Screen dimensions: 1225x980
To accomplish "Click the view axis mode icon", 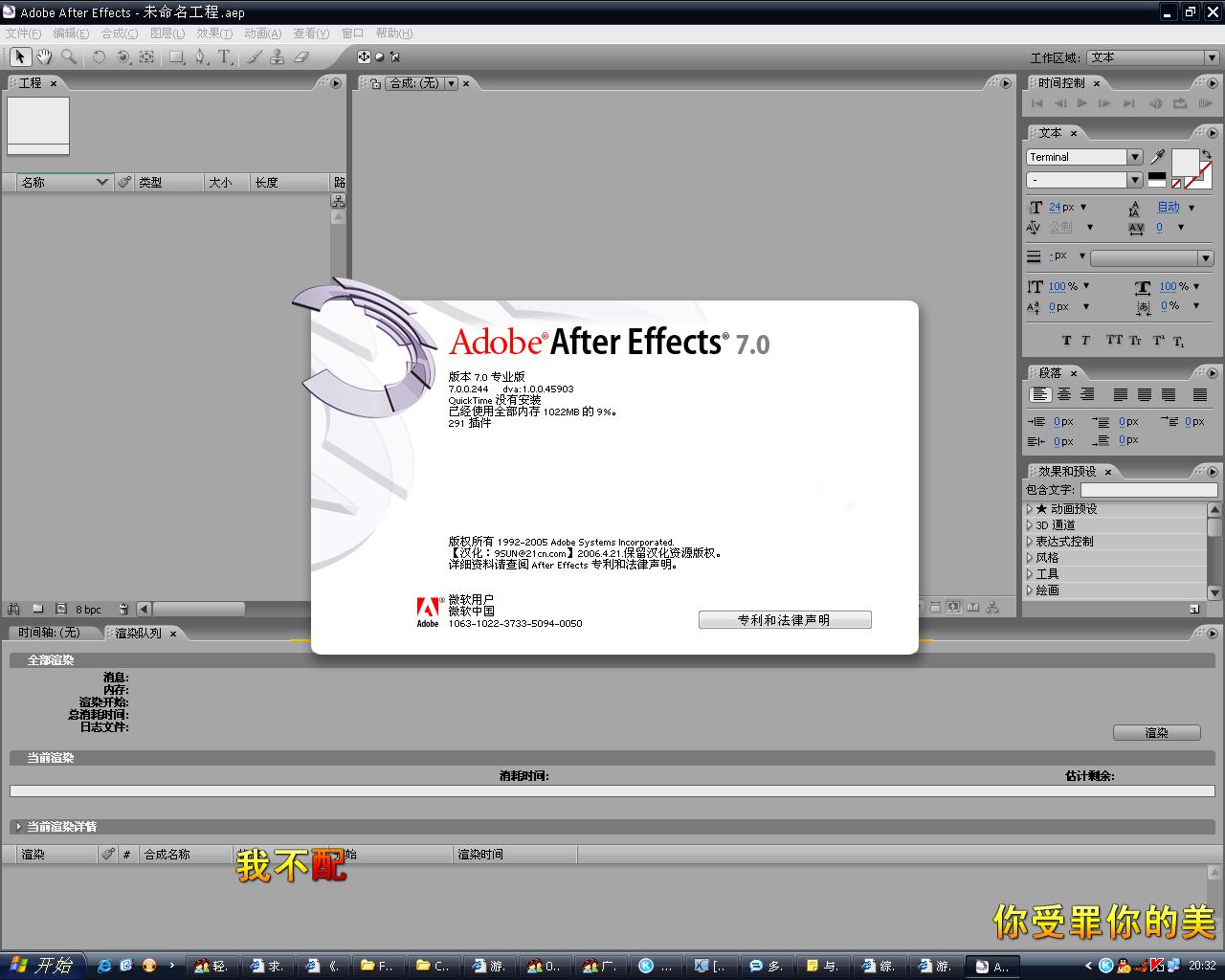I will click(394, 57).
